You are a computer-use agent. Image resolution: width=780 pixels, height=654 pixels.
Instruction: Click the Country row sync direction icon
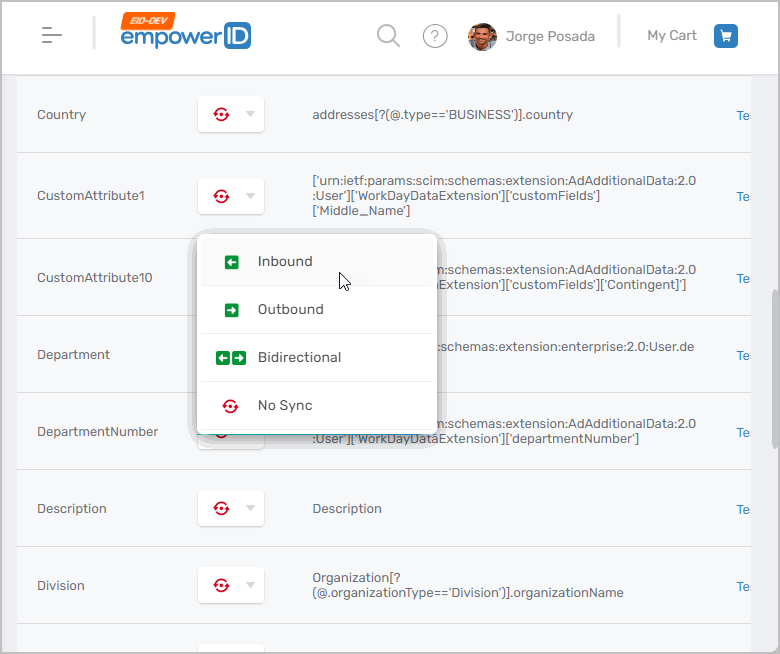click(x=221, y=115)
